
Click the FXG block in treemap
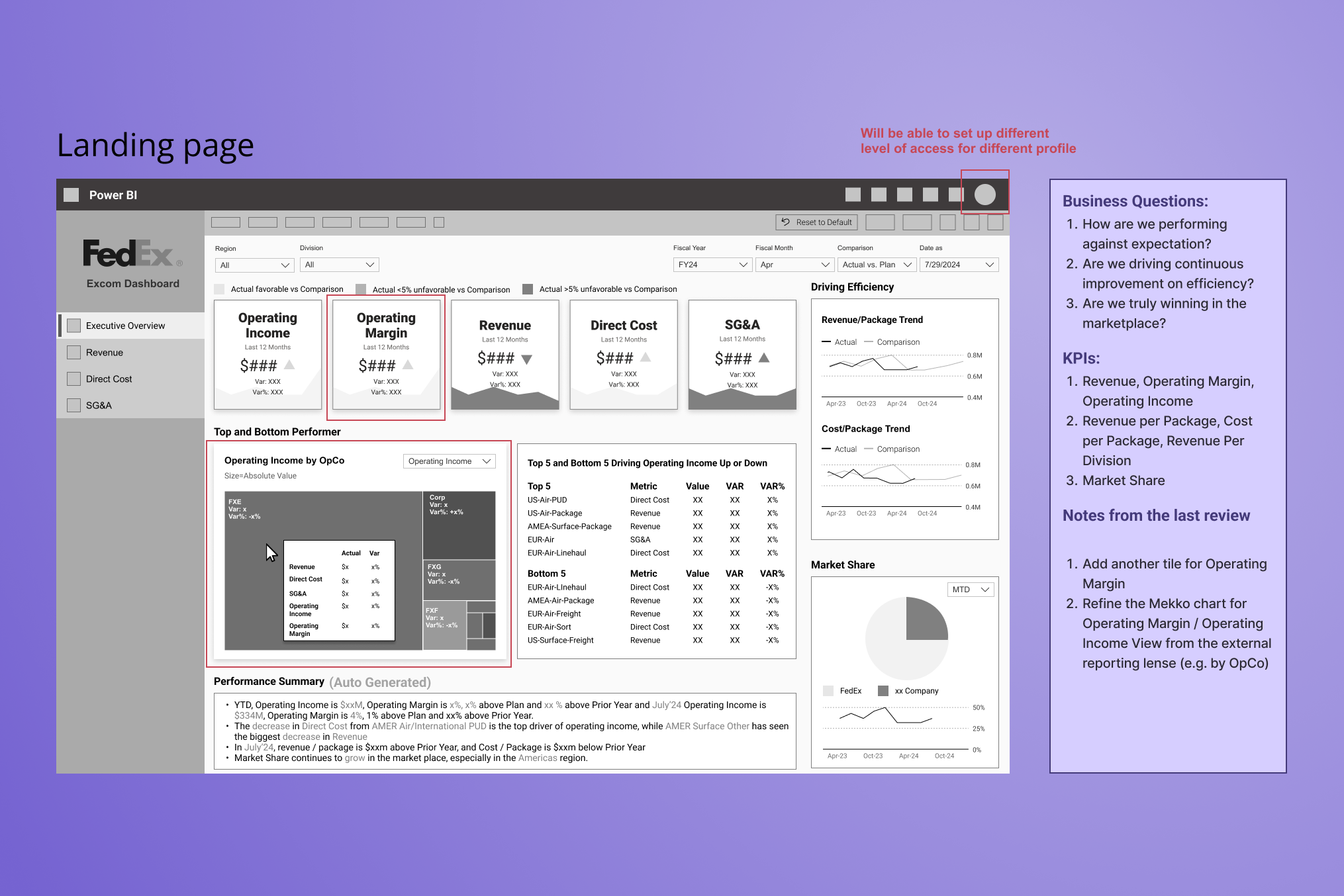coord(459,580)
